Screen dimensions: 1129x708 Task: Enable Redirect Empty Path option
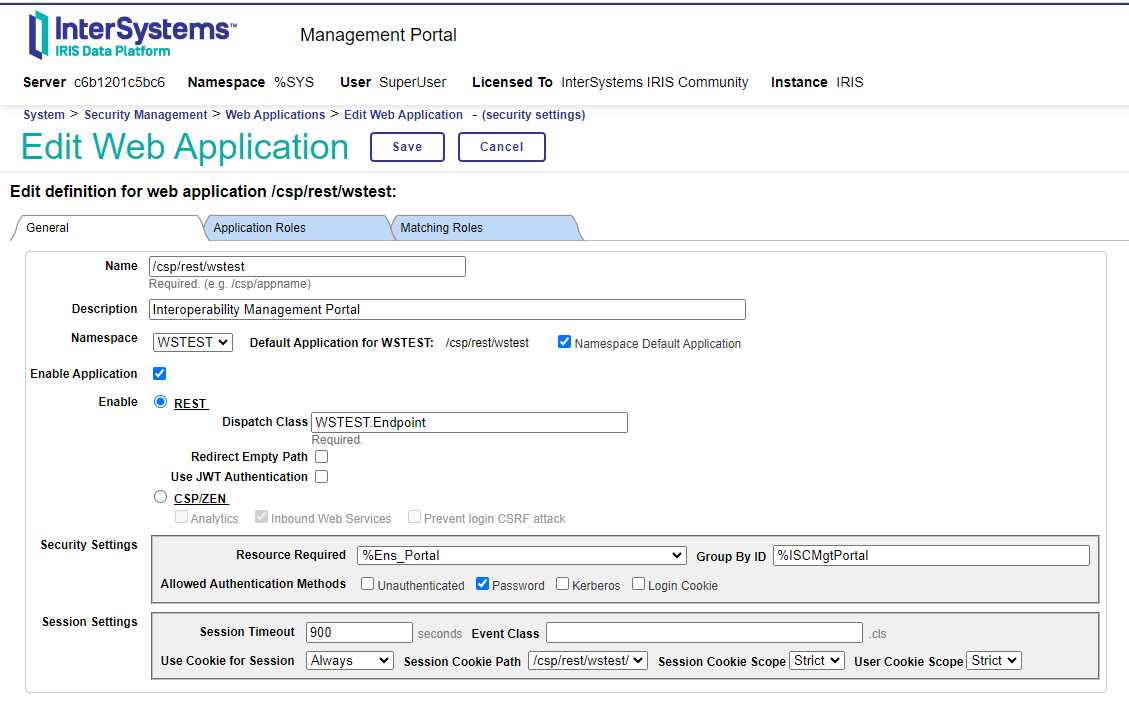(x=321, y=457)
